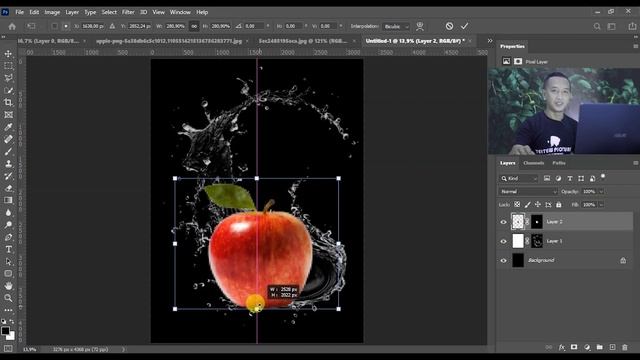Open the Properties panel flyout menu
This screenshot has width=640, height=360.
tap(636, 46)
